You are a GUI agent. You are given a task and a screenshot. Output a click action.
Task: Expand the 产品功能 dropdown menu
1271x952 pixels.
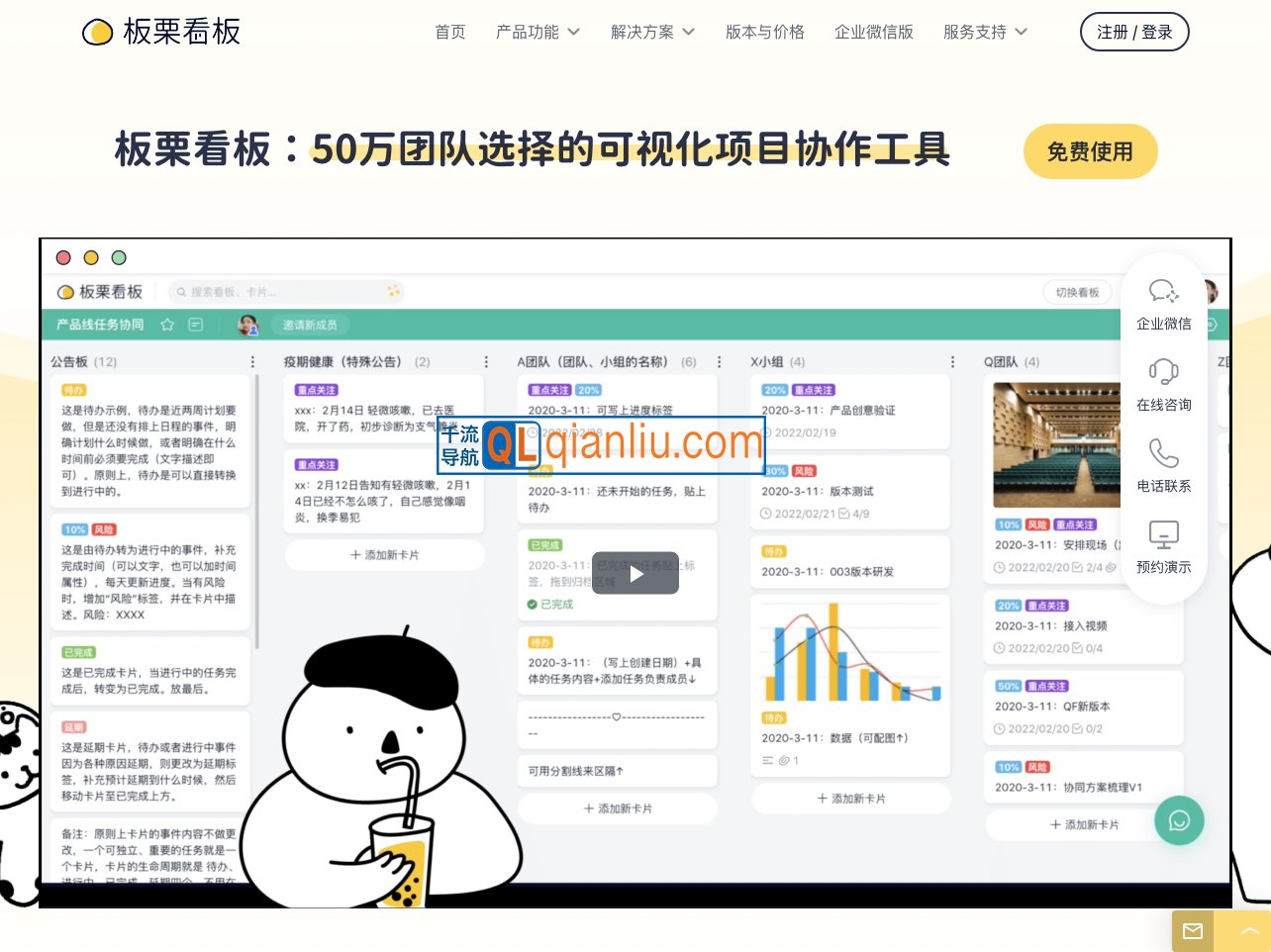pyautogui.click(x=529, y=32)
